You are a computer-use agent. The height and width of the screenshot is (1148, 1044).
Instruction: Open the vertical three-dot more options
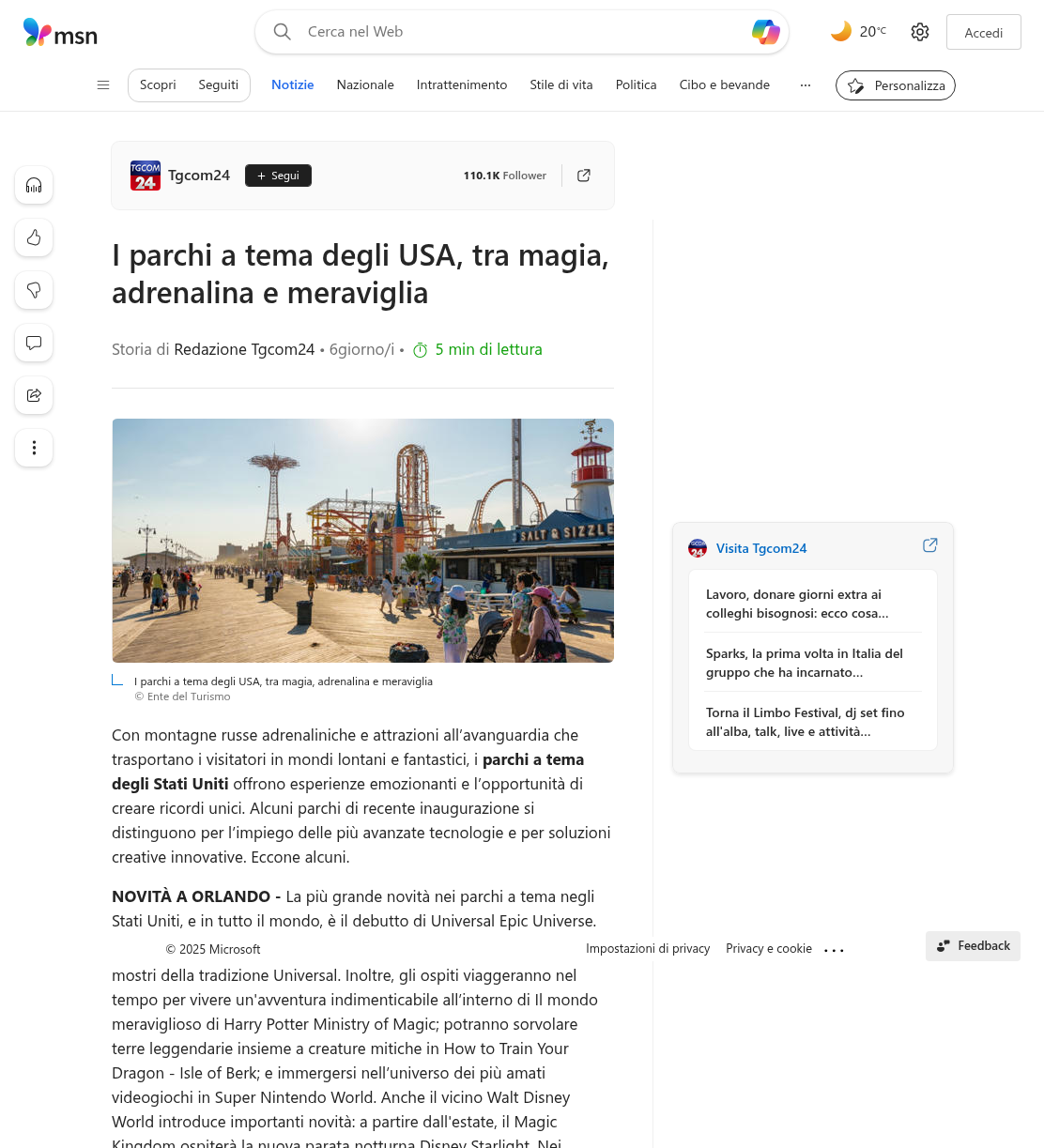coord(34,448)
